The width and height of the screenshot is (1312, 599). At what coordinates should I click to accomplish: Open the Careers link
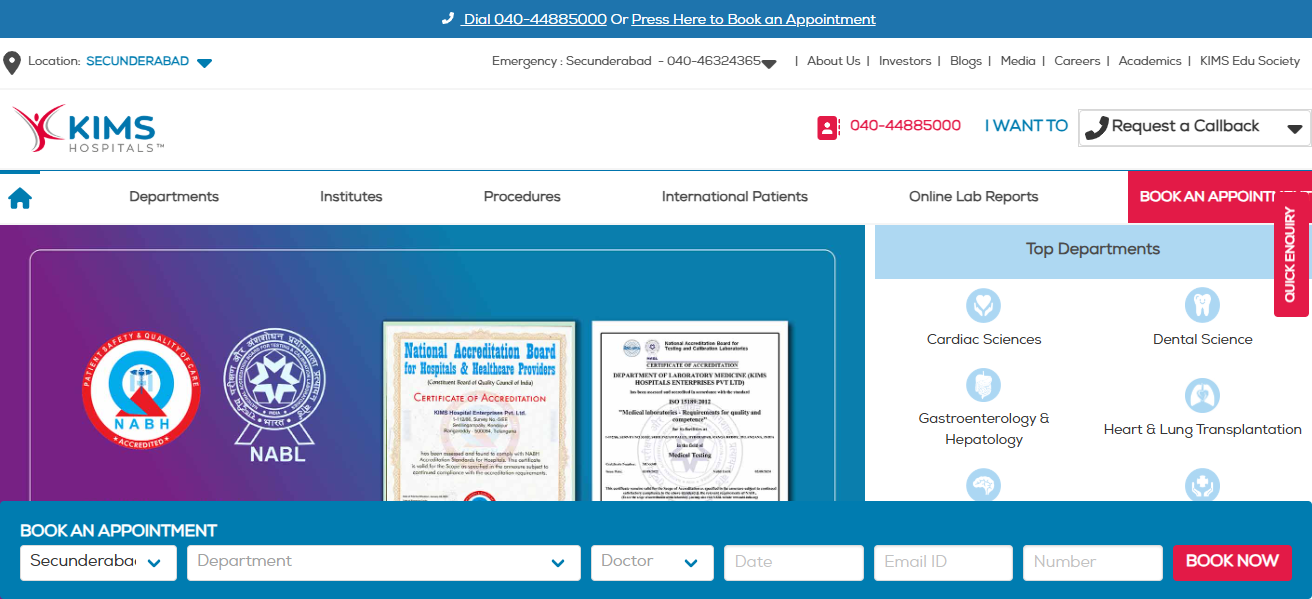1077,61
